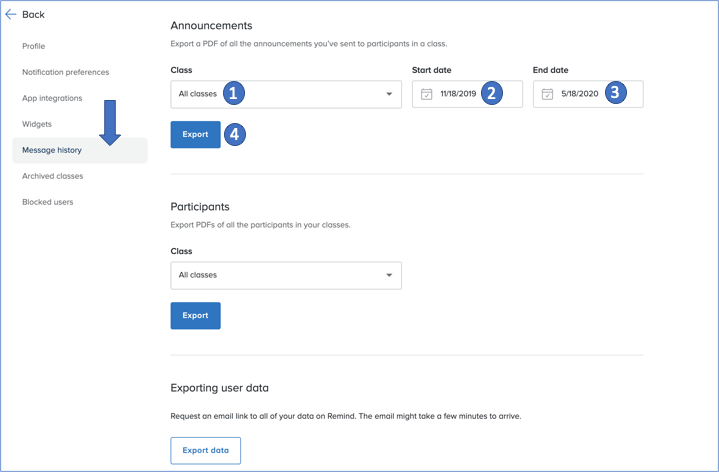Screen dimensions: 719x472
Task: Go to Notification preferences
Action: [66, 72]
